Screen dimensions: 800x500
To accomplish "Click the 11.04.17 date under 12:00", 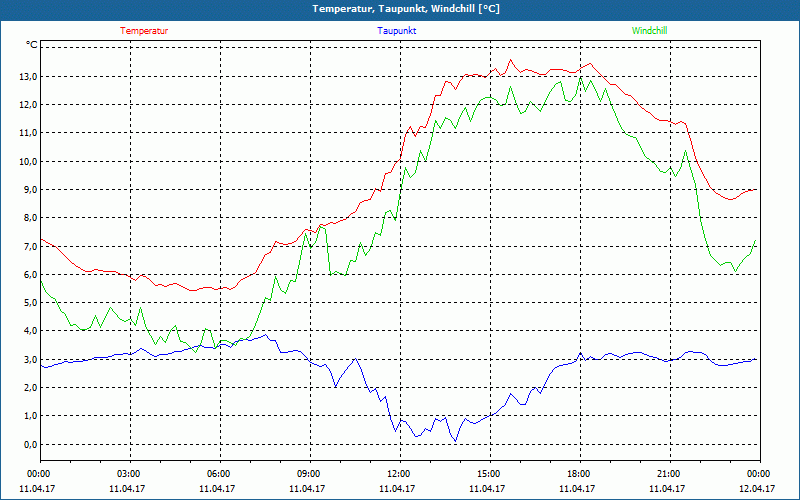I will (x=397, y=488).
